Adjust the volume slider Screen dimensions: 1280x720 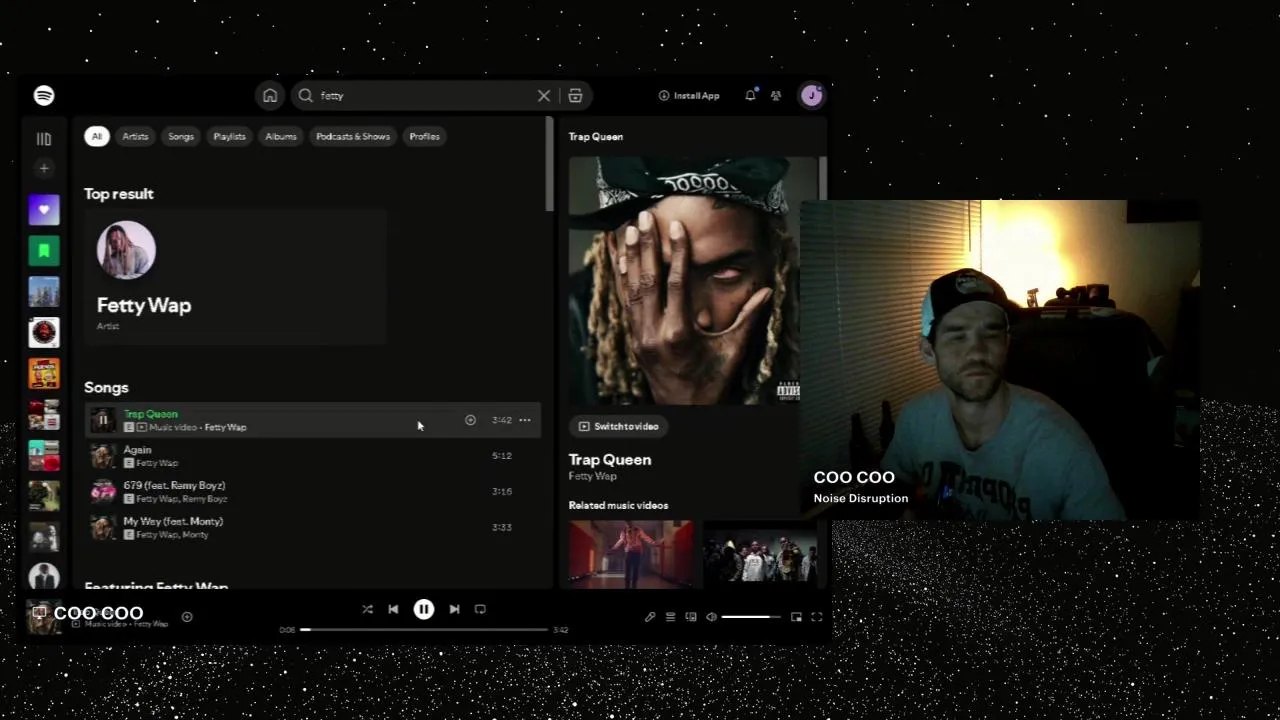750,617
